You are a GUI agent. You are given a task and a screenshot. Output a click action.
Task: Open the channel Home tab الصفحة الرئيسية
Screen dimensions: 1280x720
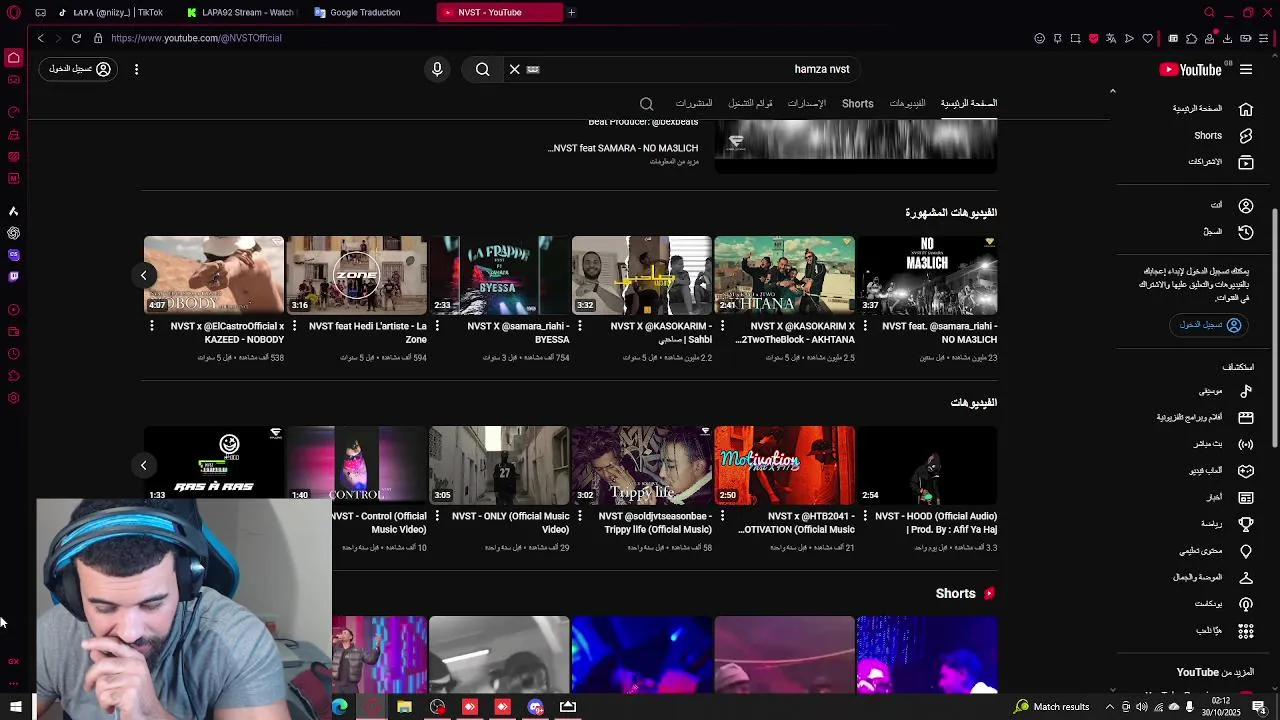[x=968, y=103]
